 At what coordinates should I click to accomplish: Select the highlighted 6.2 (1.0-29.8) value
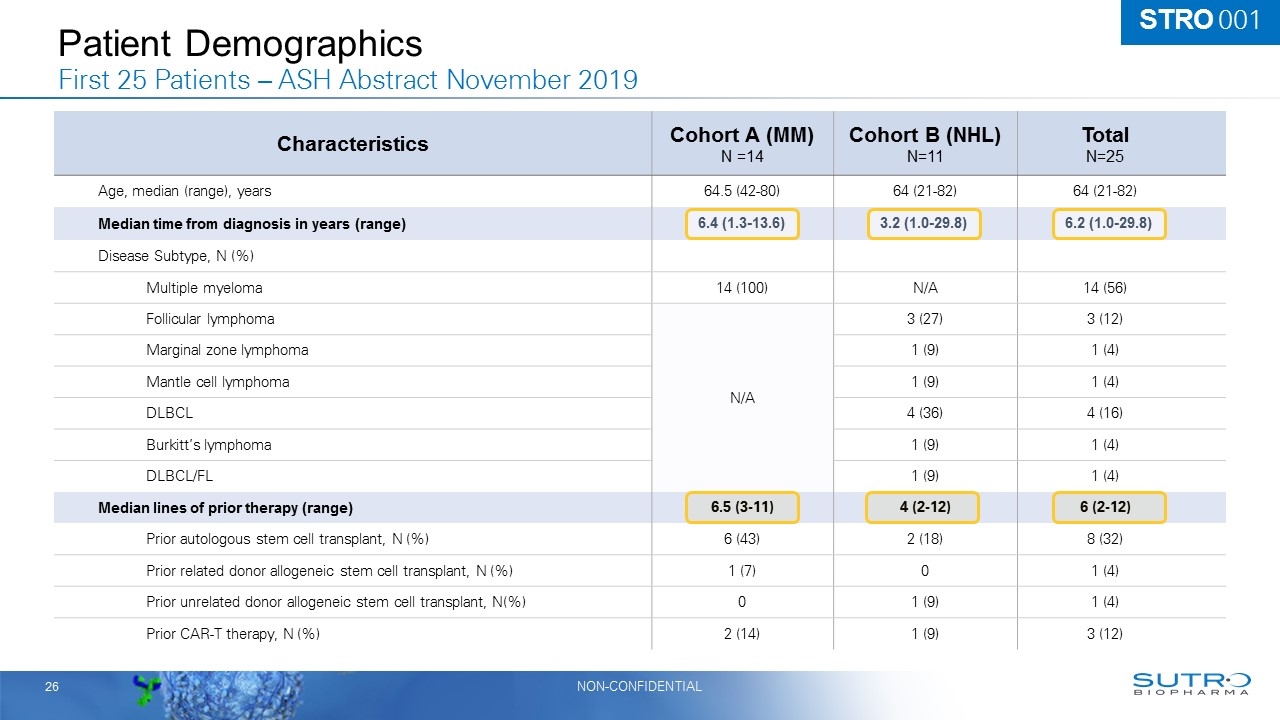(x=1110, y=224)
